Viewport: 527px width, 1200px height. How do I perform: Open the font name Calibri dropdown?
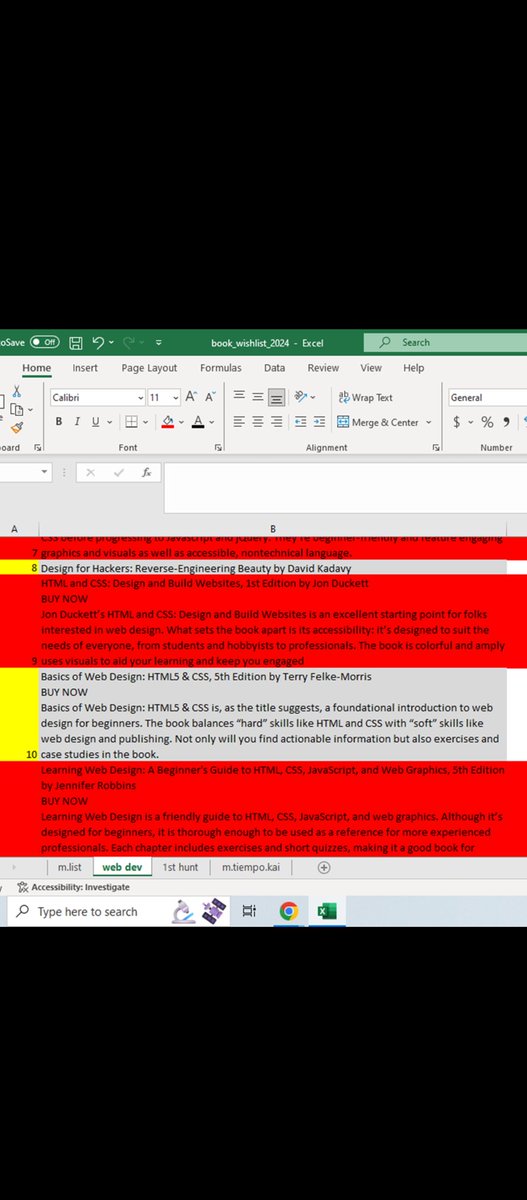click(140, 397)
